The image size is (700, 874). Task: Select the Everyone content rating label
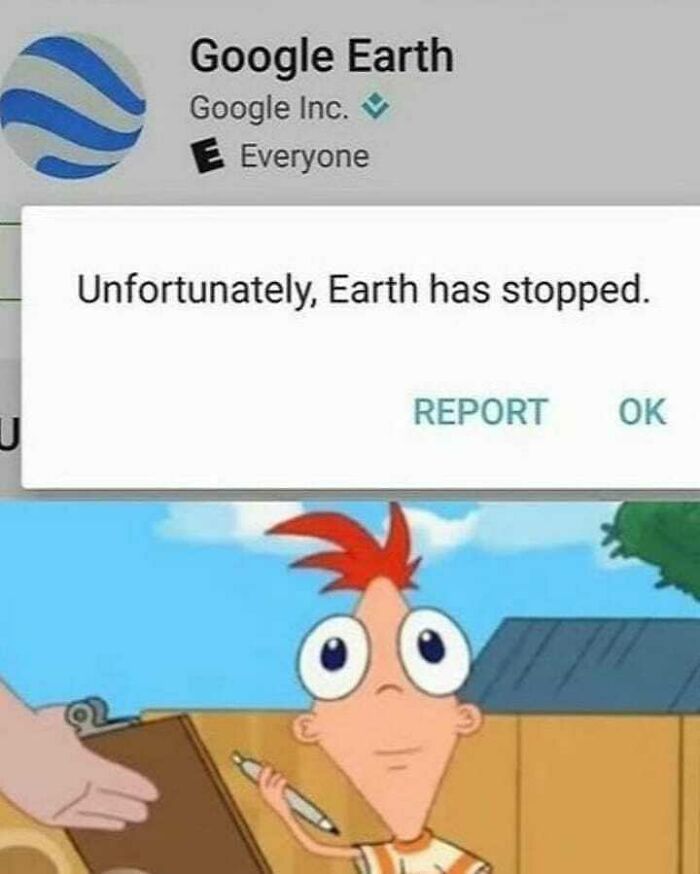304,157
